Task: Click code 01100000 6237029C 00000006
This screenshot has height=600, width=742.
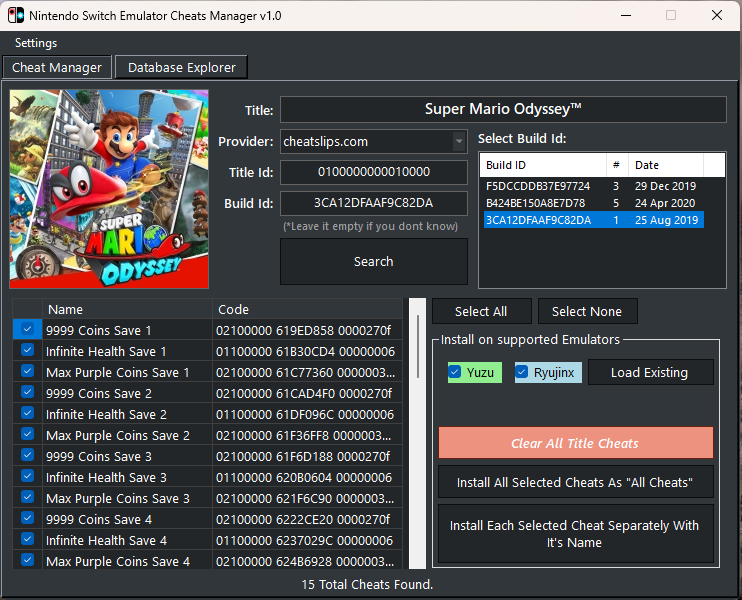Action: click(x=308, y=540)
